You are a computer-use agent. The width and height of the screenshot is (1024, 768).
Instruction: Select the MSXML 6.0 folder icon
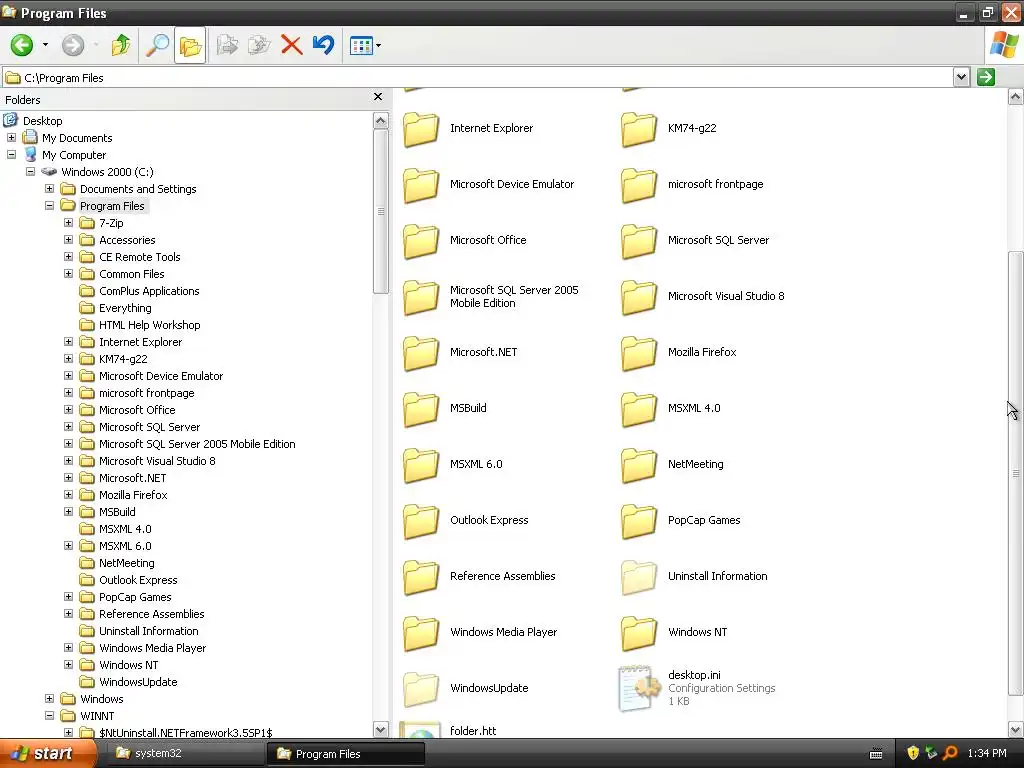(x=421, y=465)
